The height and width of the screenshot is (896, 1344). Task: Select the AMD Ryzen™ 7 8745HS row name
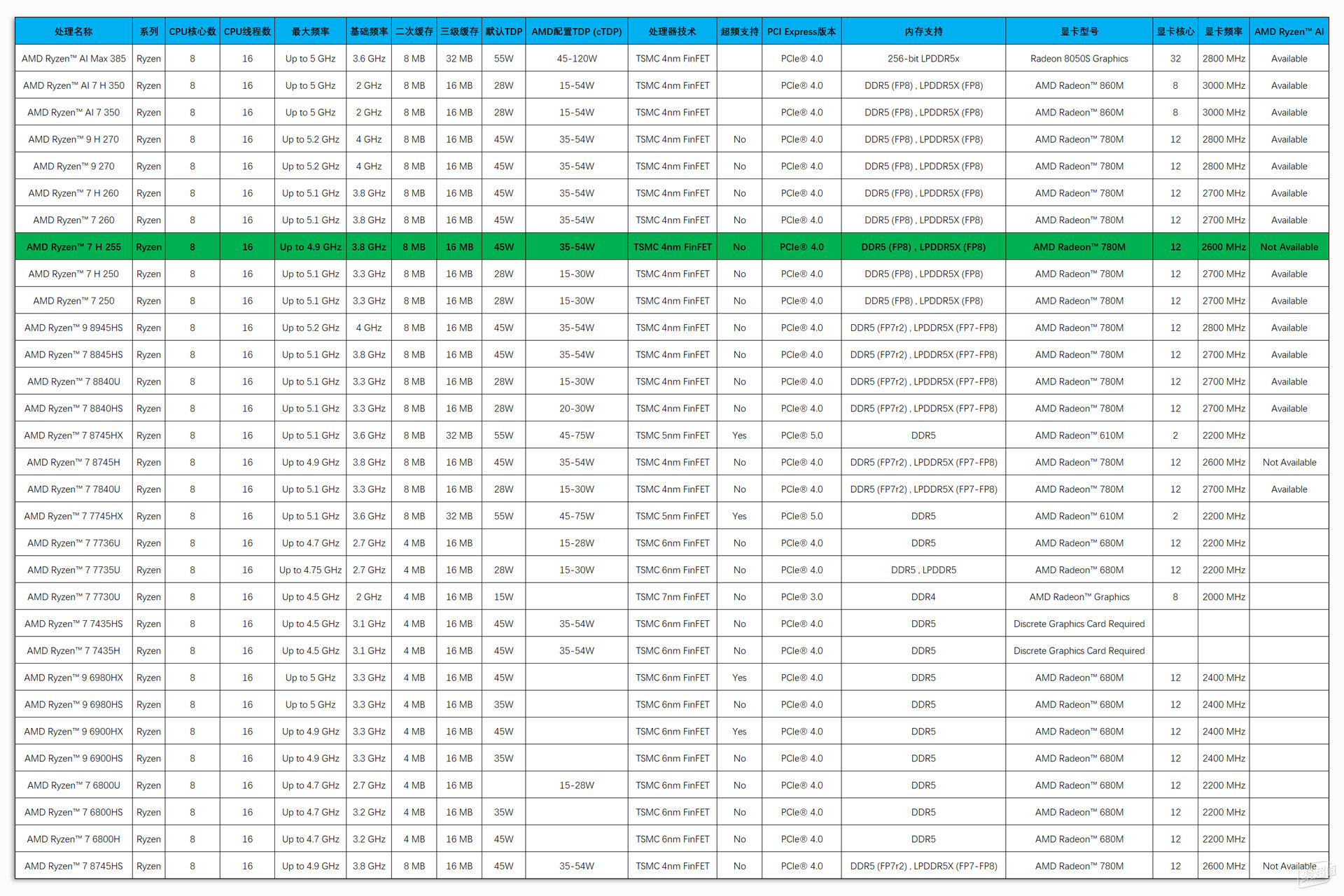(x=73, y=866)
